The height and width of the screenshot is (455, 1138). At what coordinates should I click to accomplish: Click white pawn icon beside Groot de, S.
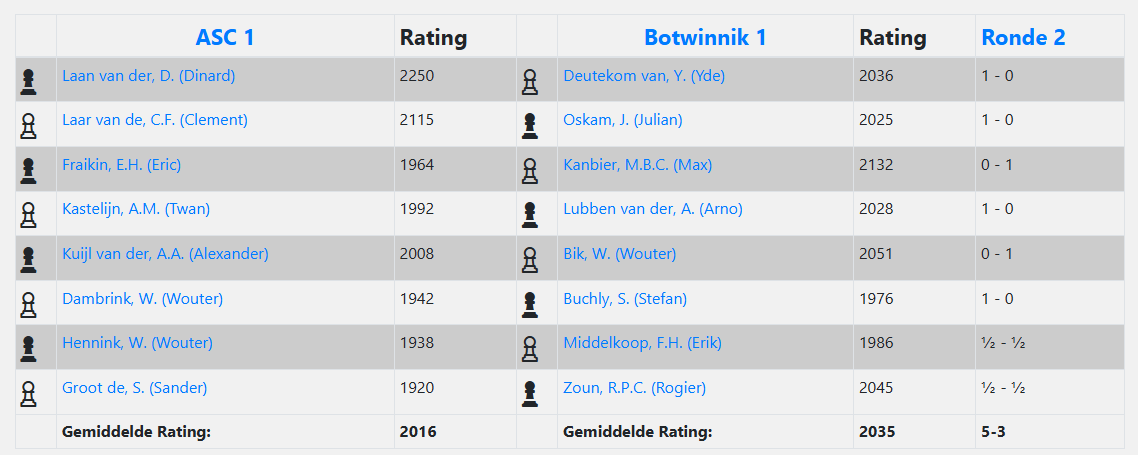28,393
